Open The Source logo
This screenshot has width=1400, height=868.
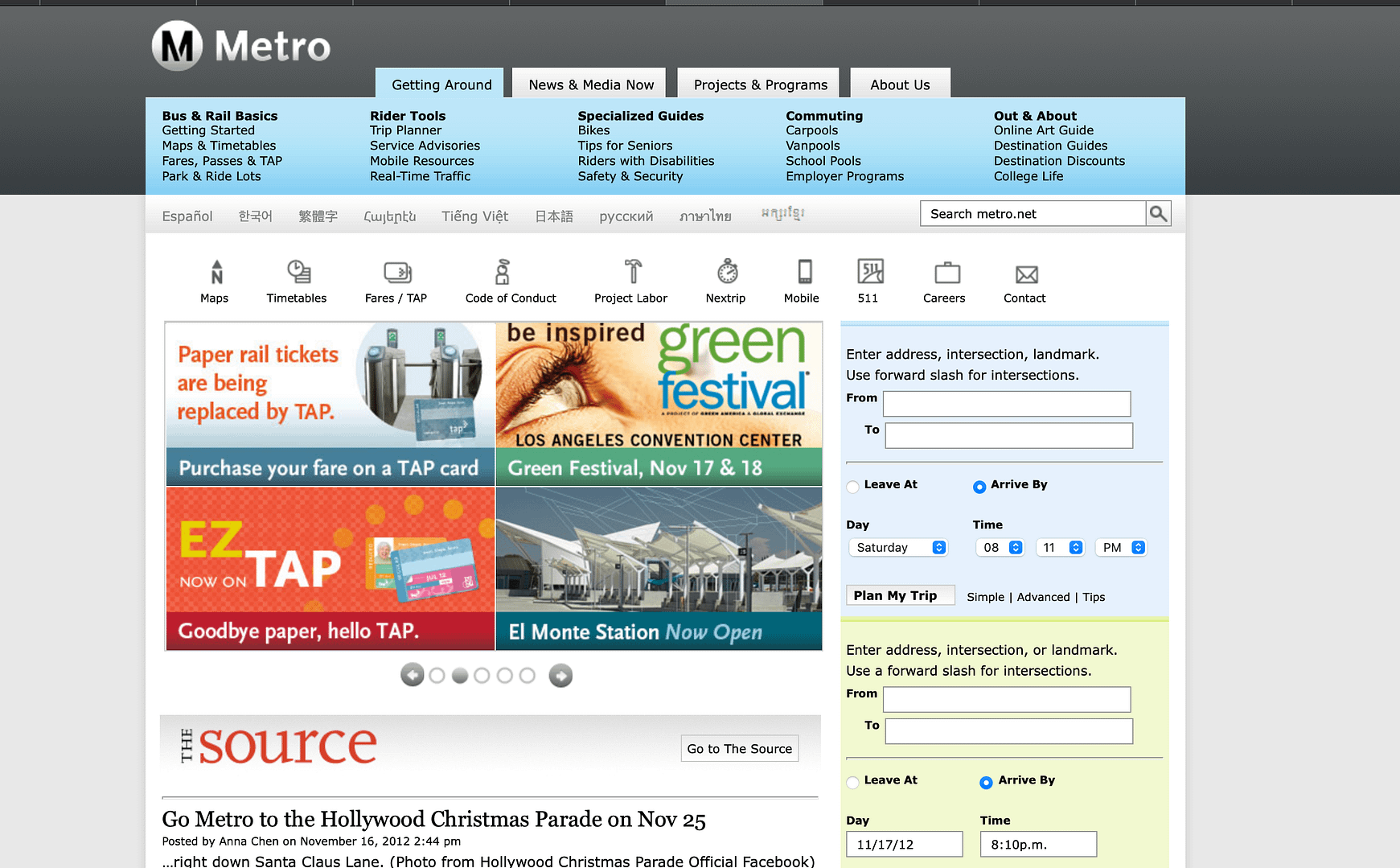point(278,745)
